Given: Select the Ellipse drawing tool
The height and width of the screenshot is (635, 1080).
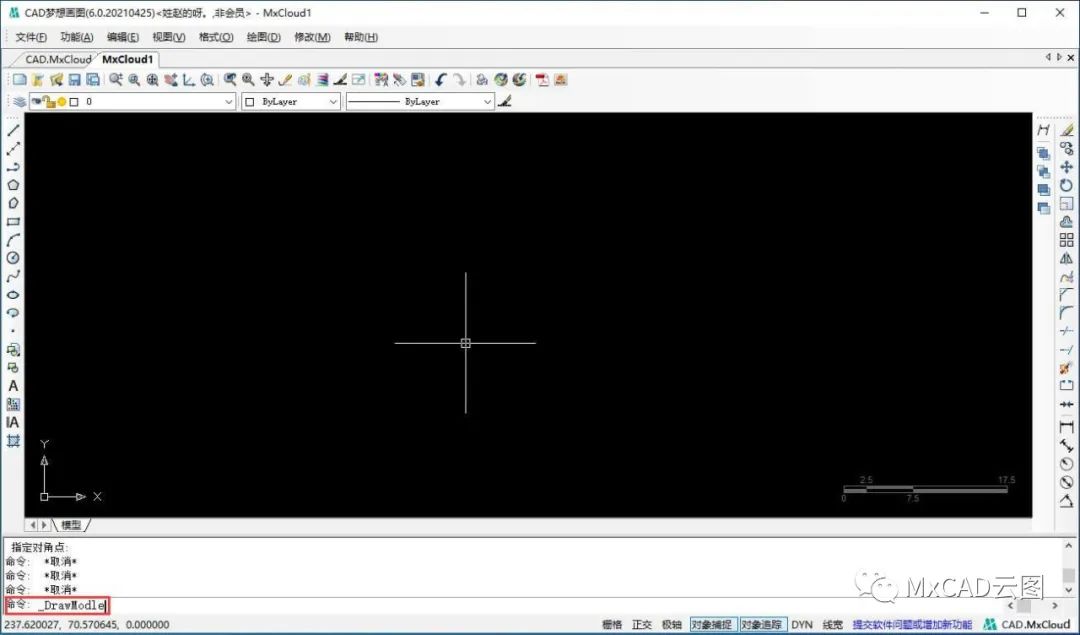Looking at the screenshot, I should (x=13, y=295).
